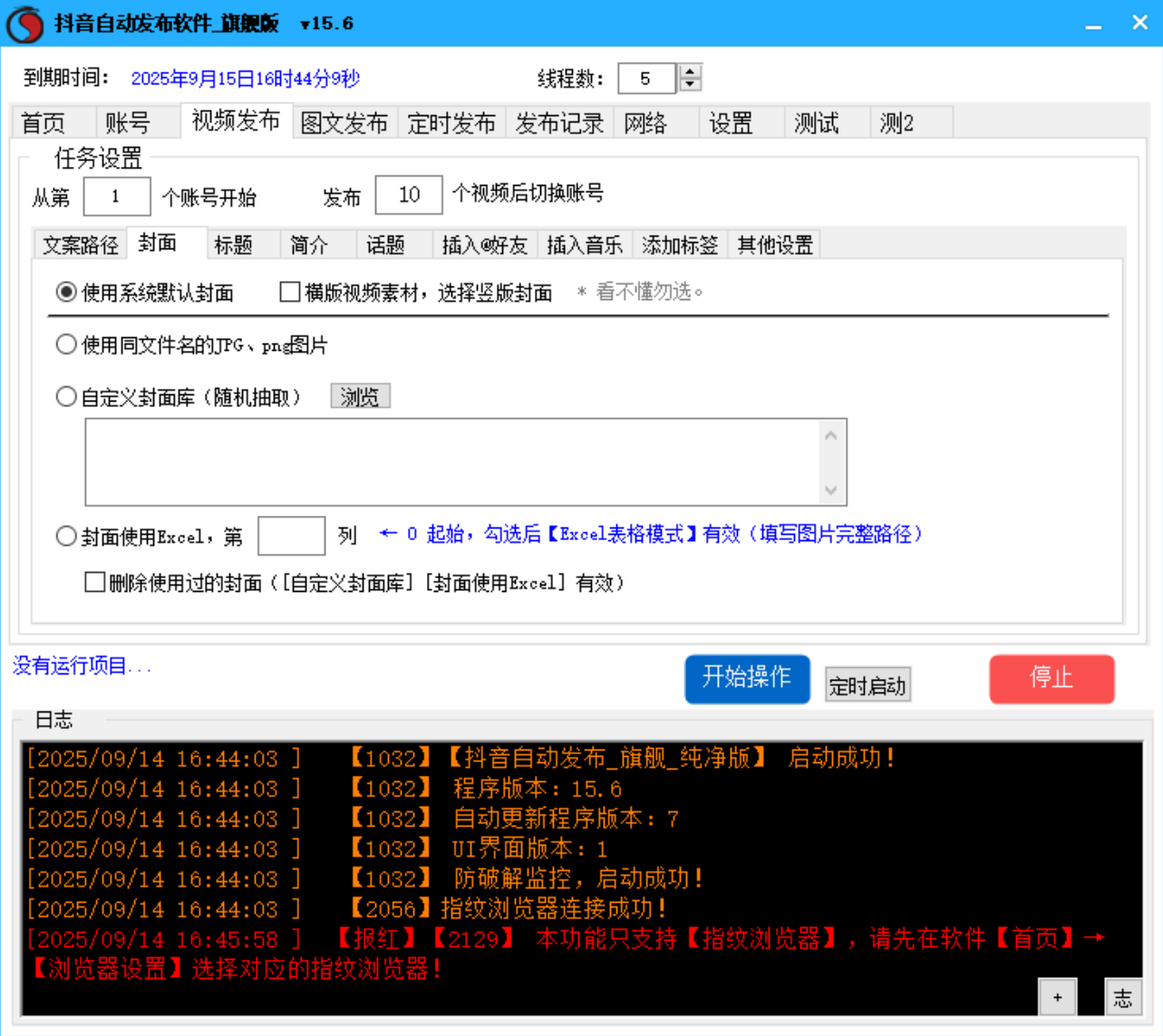Click the 浏览 browse button
The height and width of the screenshot is (1036, 1163).
361,396
